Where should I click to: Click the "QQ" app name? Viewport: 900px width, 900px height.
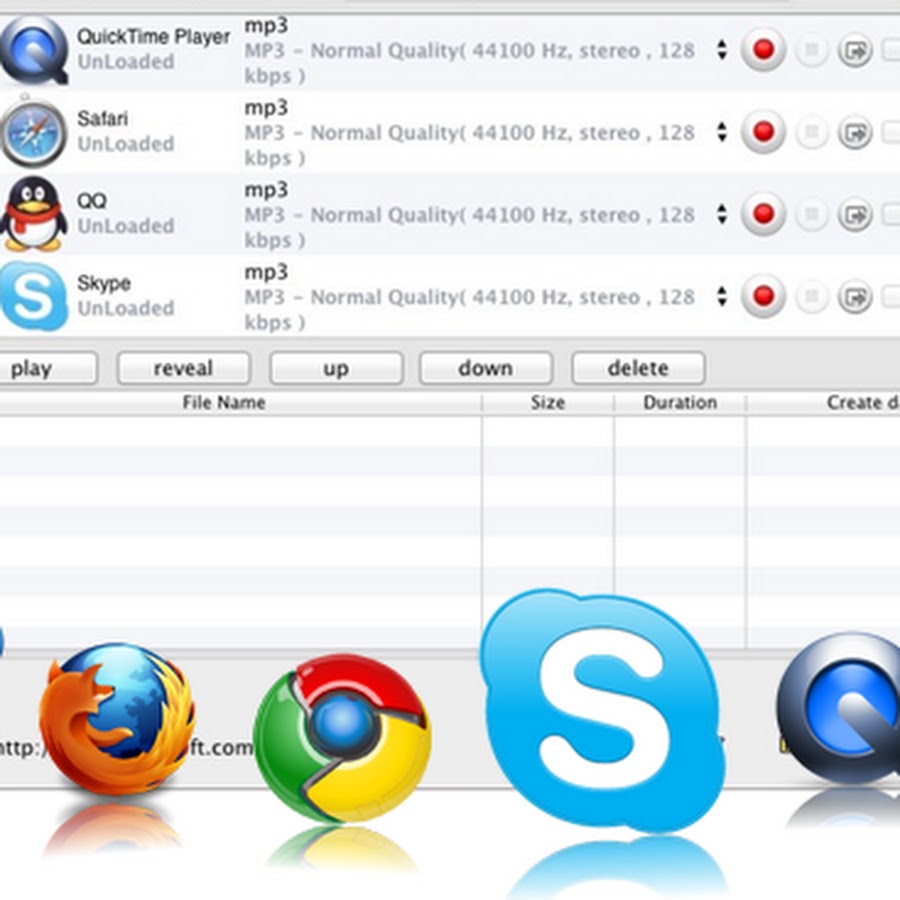point(92,201)
